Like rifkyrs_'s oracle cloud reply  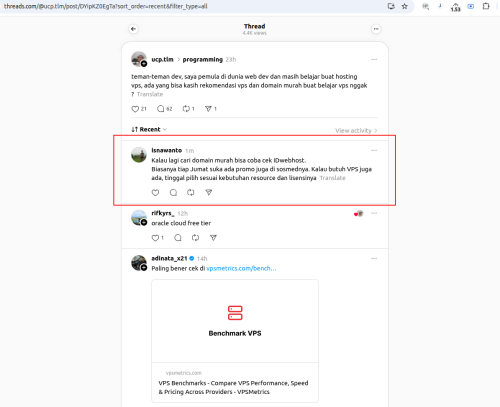[155, 238]
